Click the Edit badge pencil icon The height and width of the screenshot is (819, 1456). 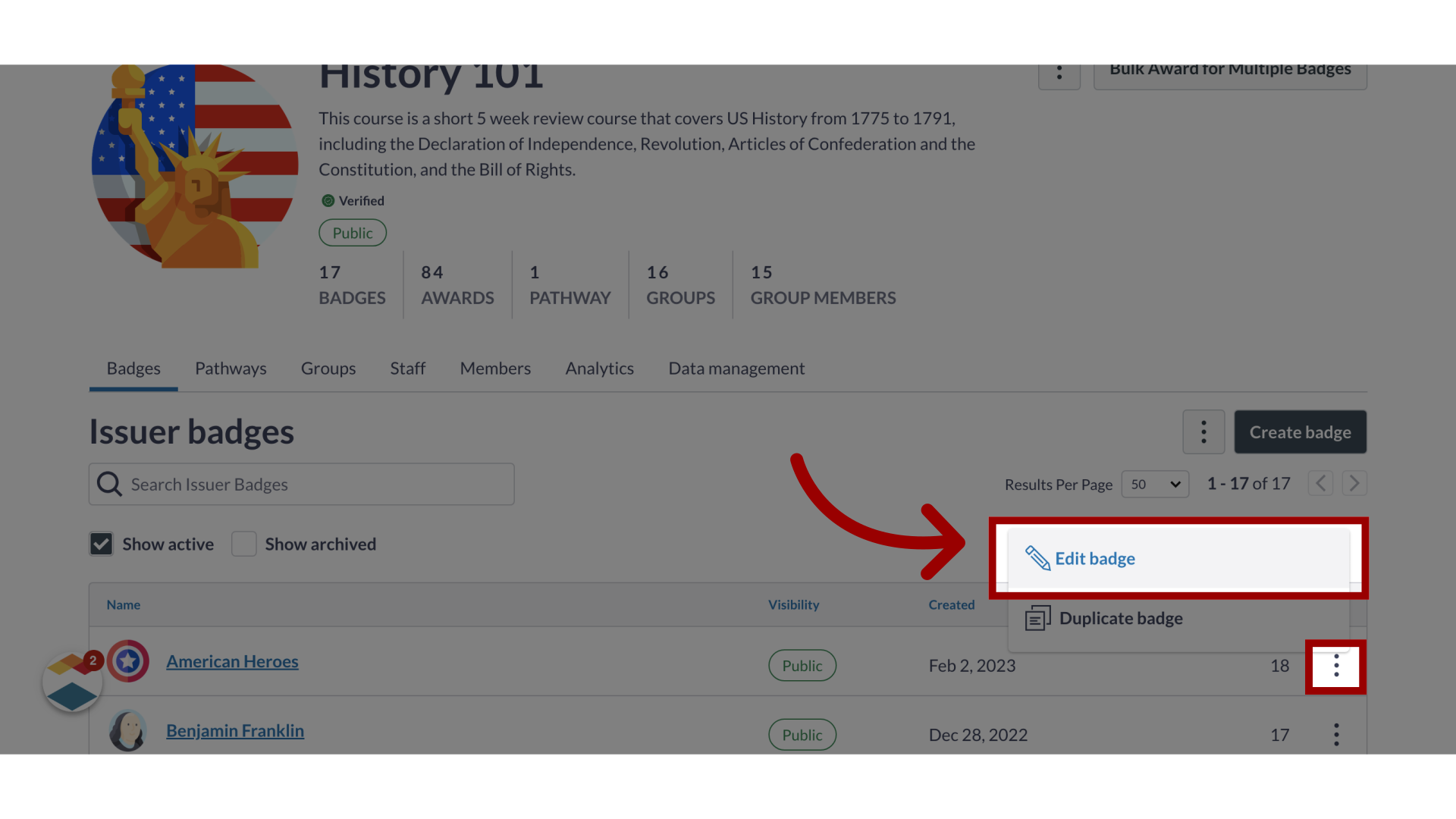click(x=1038, y=558)
